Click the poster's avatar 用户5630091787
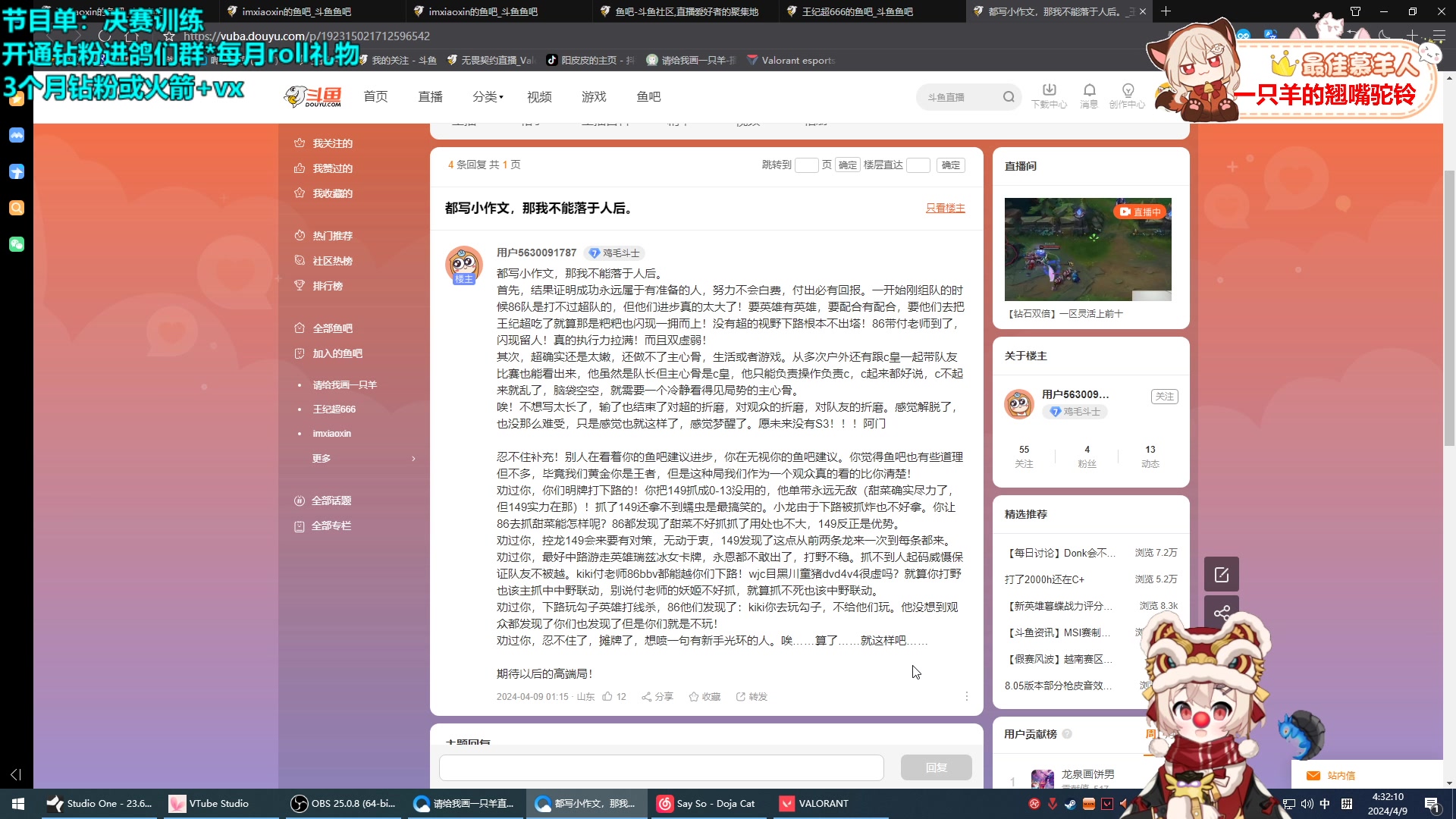The height and width of the screenshot is (819, 1456). [x=463, y=264]
